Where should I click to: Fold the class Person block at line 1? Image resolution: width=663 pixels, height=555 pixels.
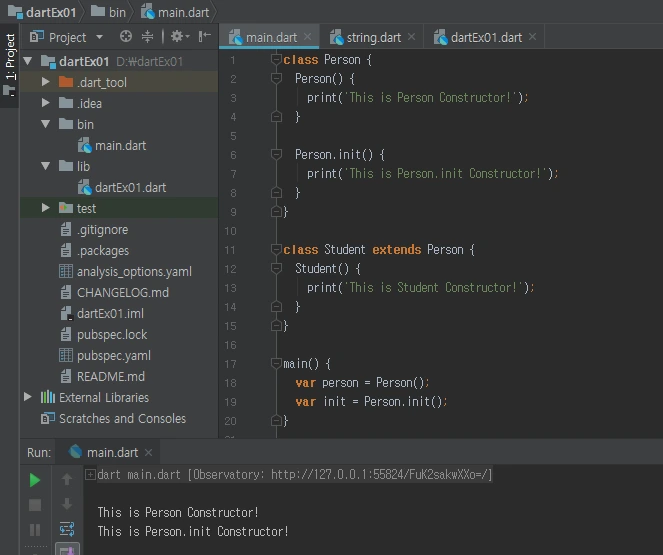click(x=276, y=59)
